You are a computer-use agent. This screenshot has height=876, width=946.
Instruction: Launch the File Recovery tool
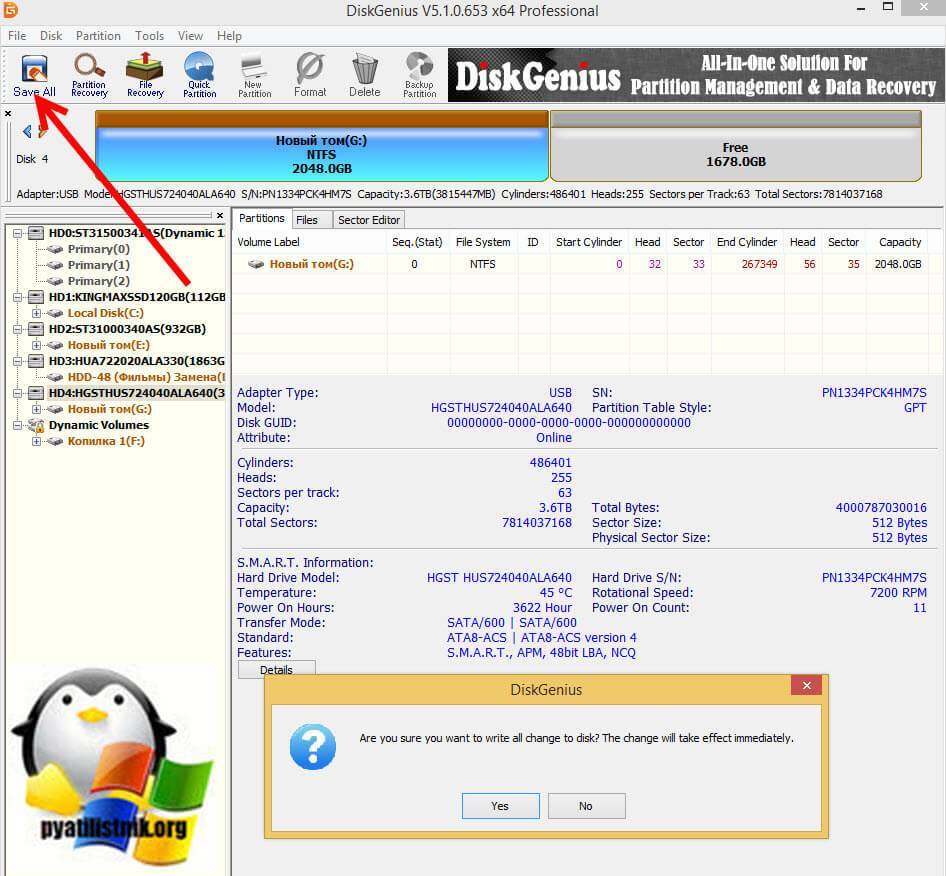(x=145, y=75)
